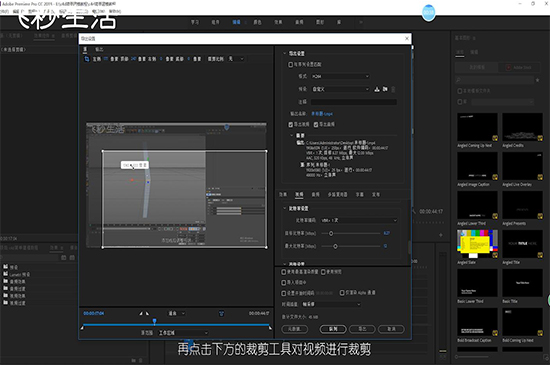Open the 音频 export tab
This screenshot has width=550, height=365.
pyautogui.click(x=315, y=194)
